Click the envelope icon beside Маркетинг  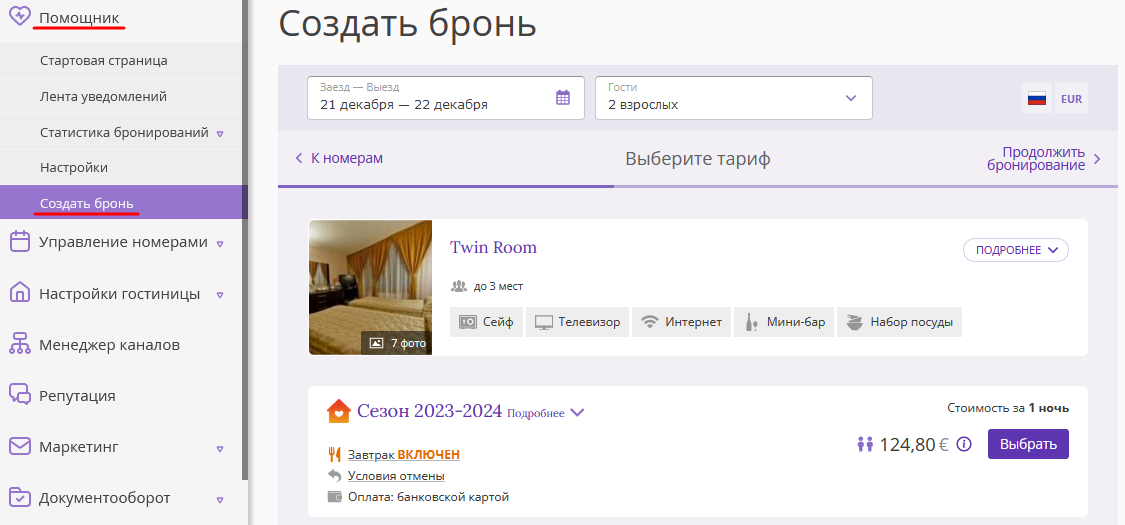coord(19,447)
